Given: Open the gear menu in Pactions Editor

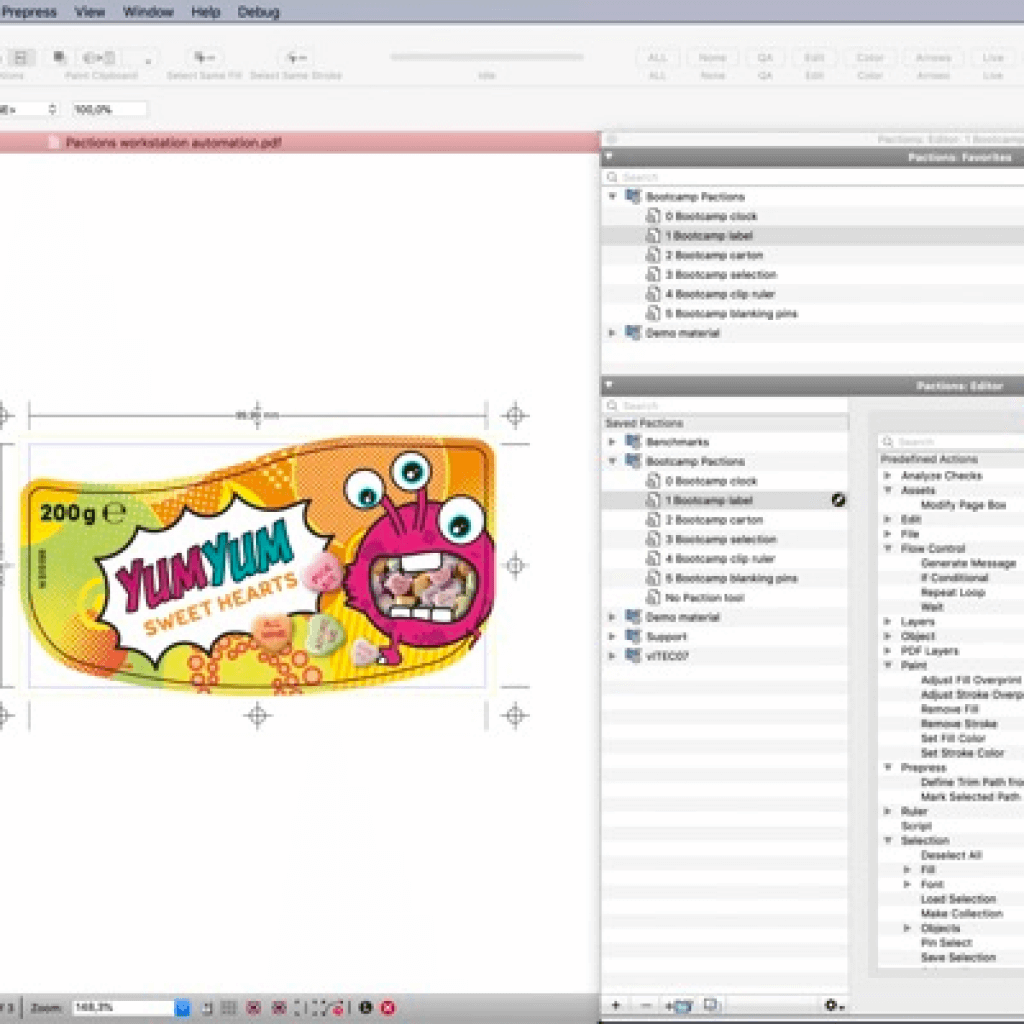Looking at the screenshot, I should pyautogui.click(x=832, y=1005).
